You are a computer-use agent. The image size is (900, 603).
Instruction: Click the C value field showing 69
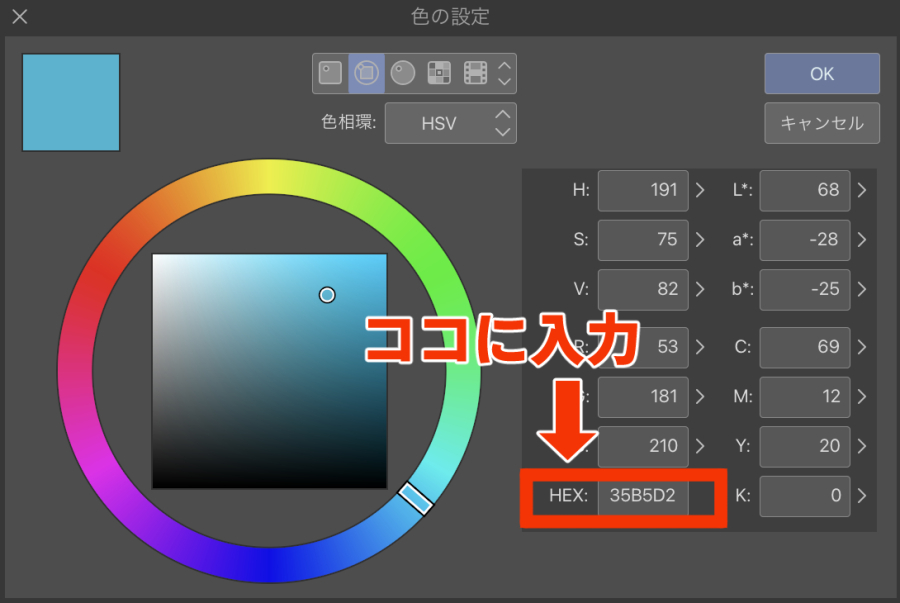805,348
